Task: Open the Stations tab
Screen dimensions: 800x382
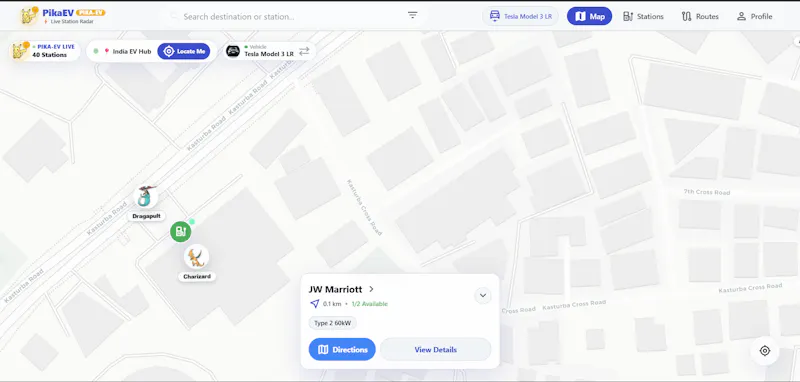Action: tap(643, 16)
